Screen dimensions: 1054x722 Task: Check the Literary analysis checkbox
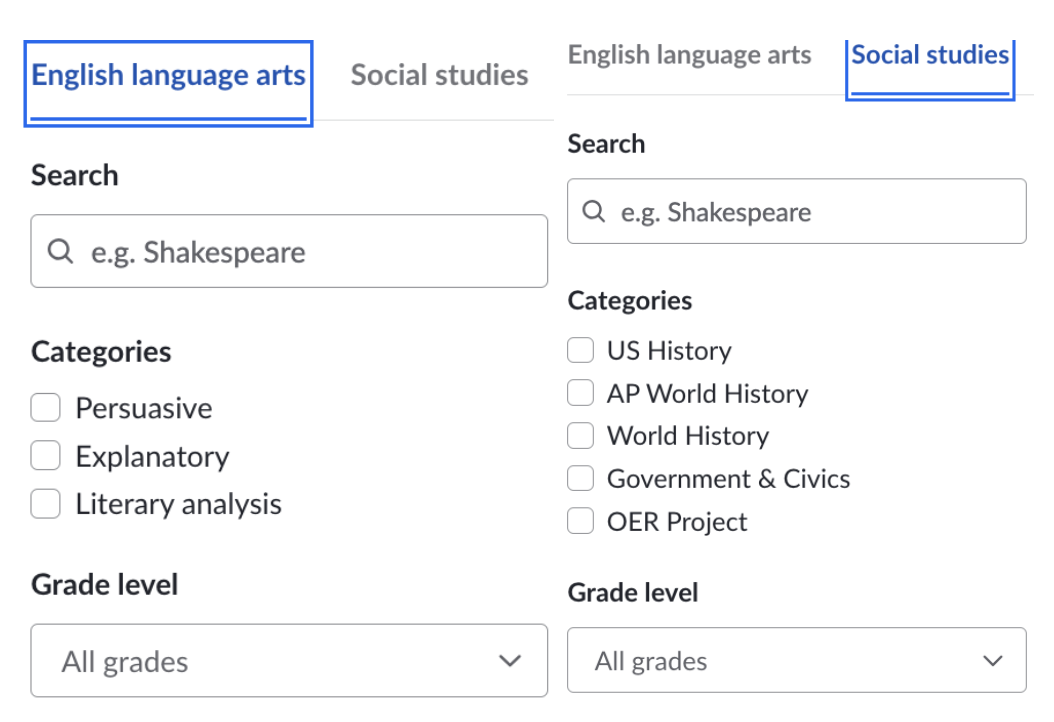(x=45, y=503)
